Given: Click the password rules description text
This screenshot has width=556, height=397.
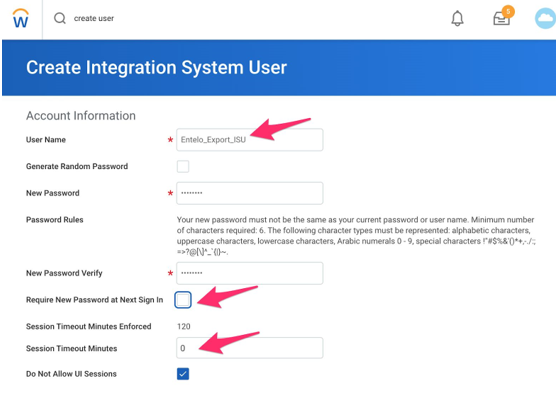Looking at the screenshot, I should (x=356, y=236).
